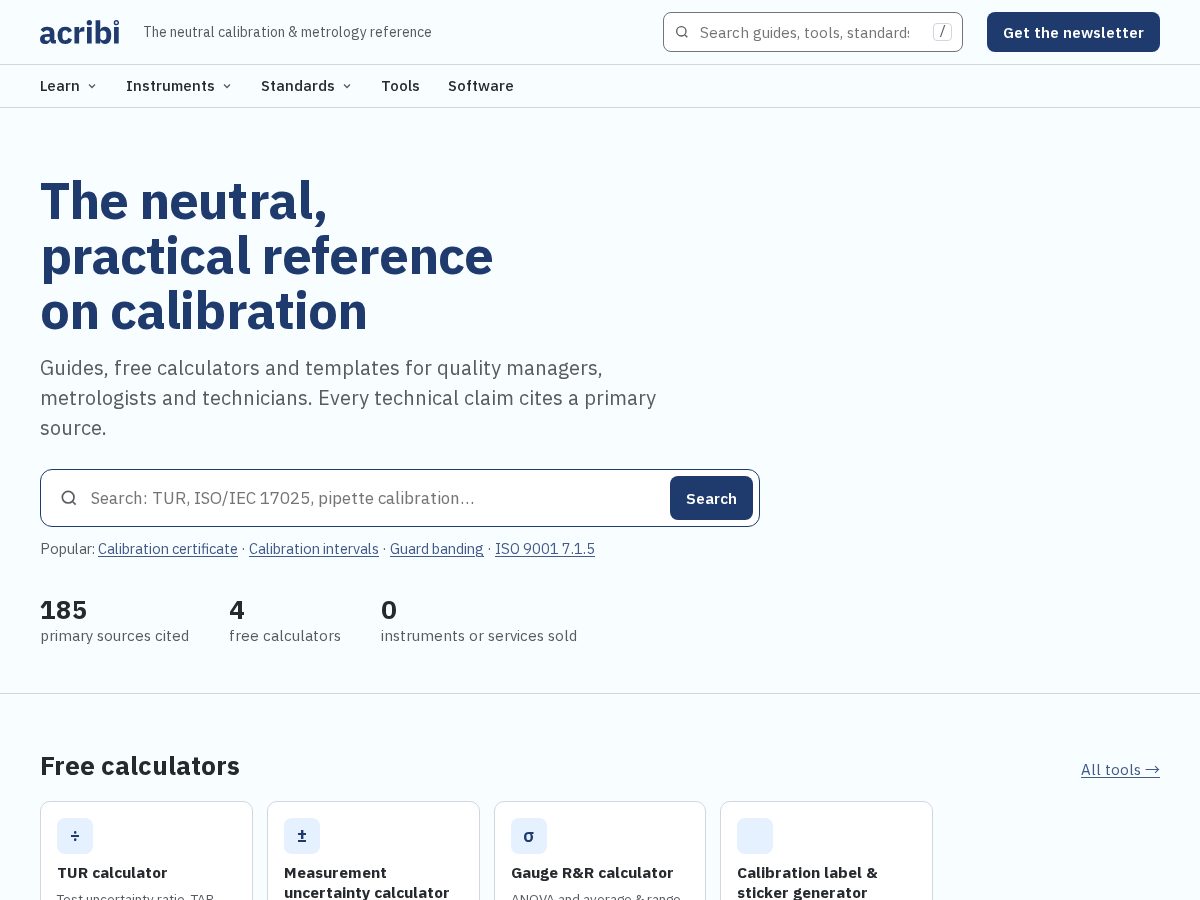
Task: Expand the Standards menu chevron
Action: pyautogui.click(x=347, y=86)
